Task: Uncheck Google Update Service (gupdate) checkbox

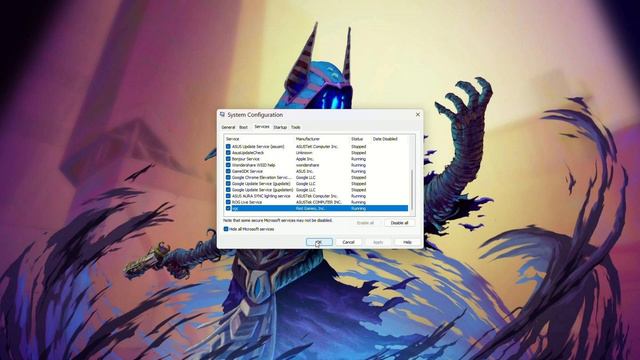Action: [228, 184]
